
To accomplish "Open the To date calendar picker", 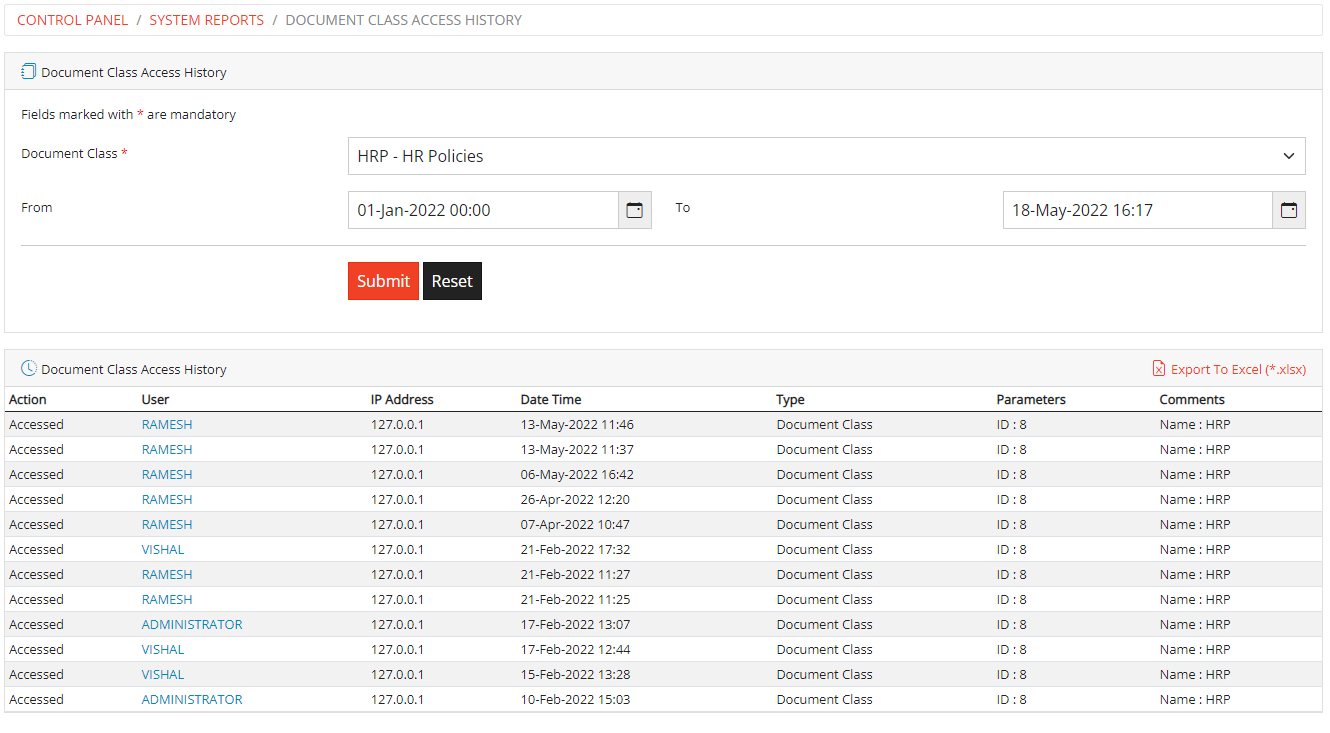I will (x=1288, y=210).
